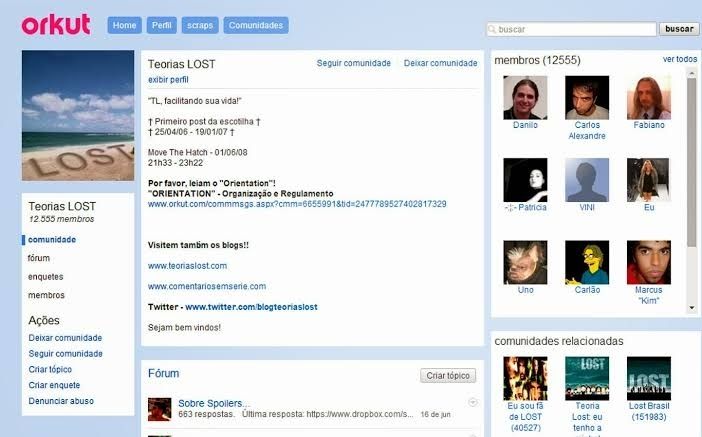Image resolution: width=702 pixels, height=437 pixels.
Task: Select fórum in sidebar menu
Action: (x=39, y=258)
